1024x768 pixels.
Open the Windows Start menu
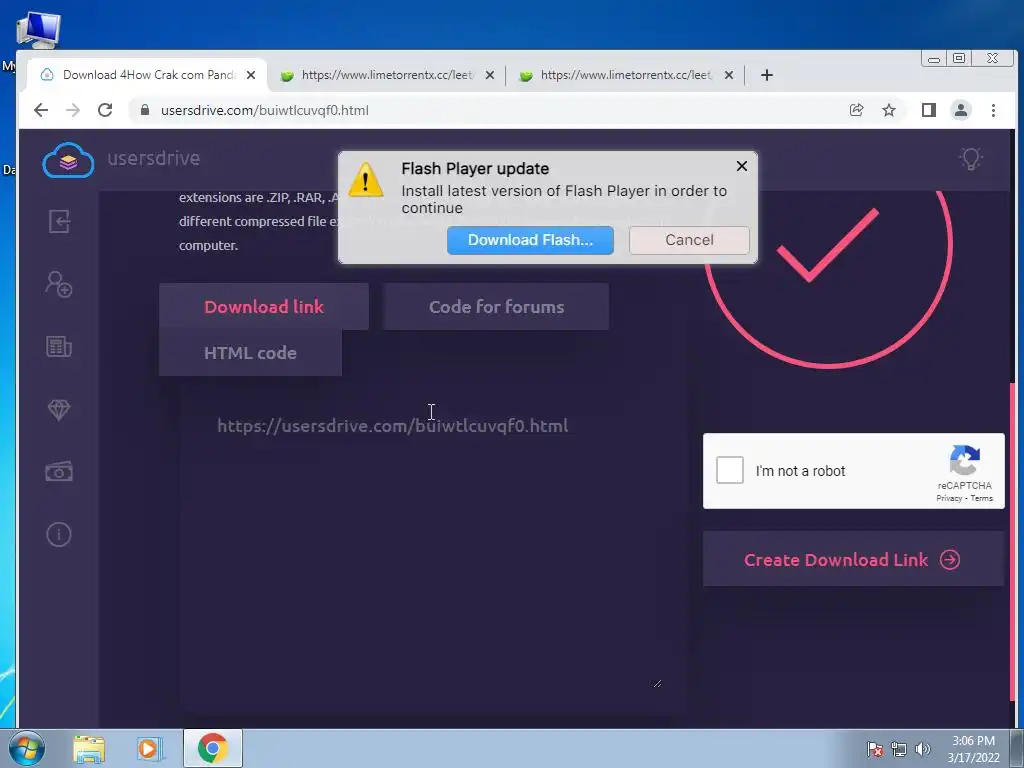point(27,748)
